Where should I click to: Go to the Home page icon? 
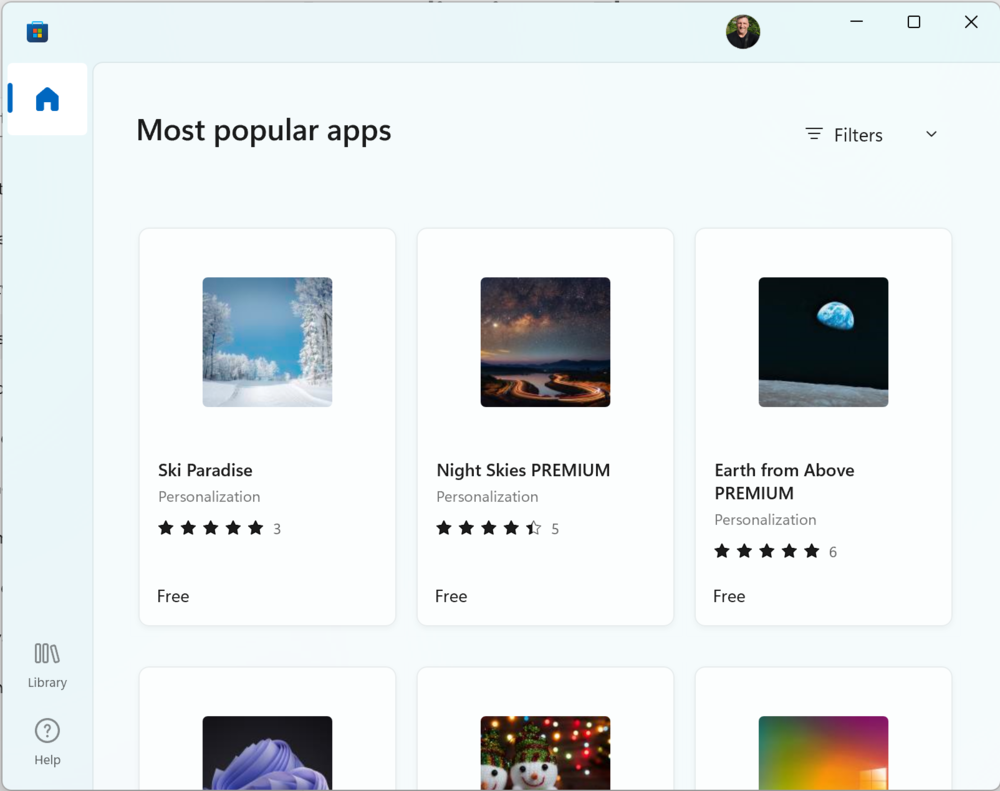pyautogui.click(x=47, y=99)
